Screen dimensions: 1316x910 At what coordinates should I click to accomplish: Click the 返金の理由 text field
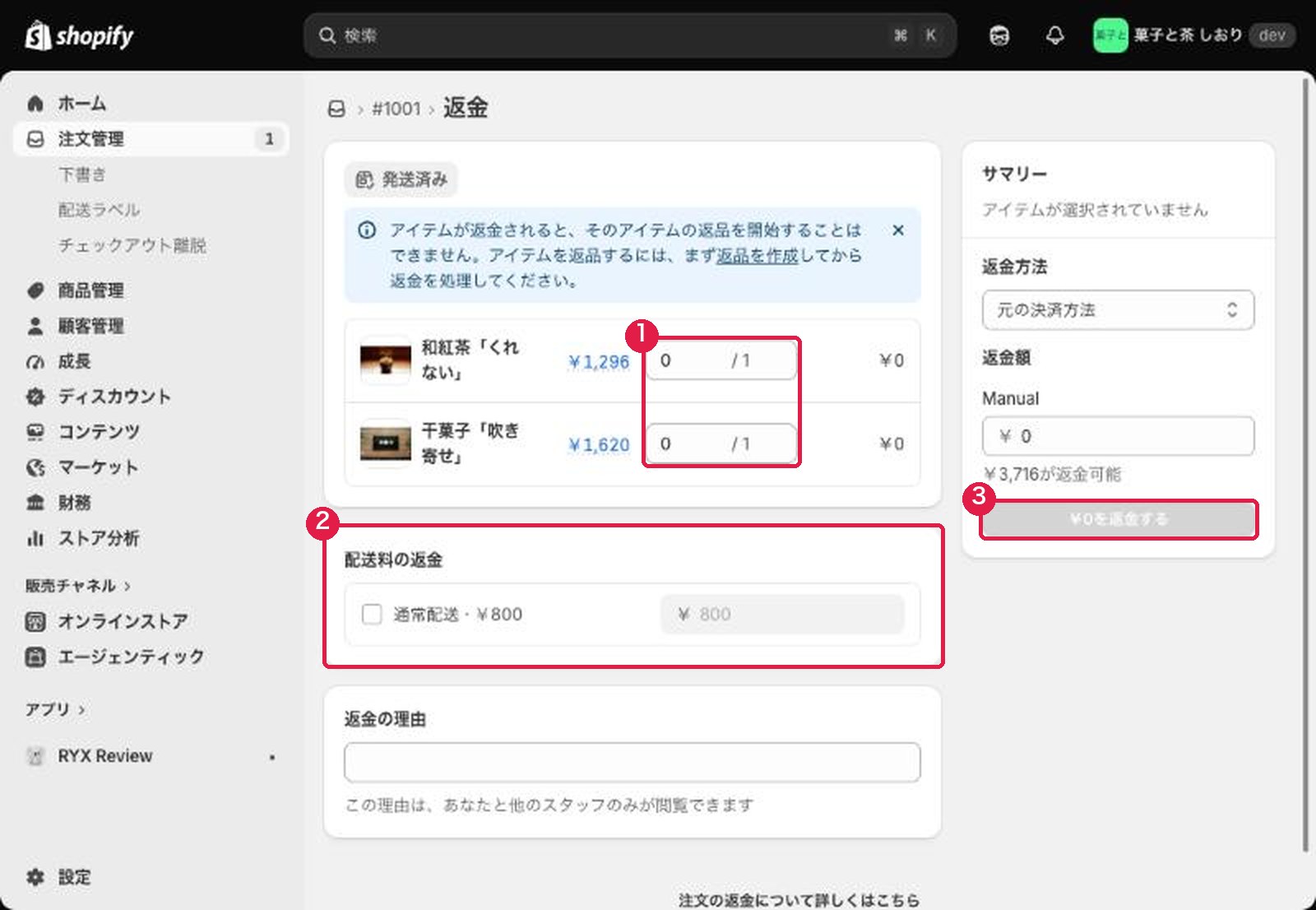[x=632, y=762]
